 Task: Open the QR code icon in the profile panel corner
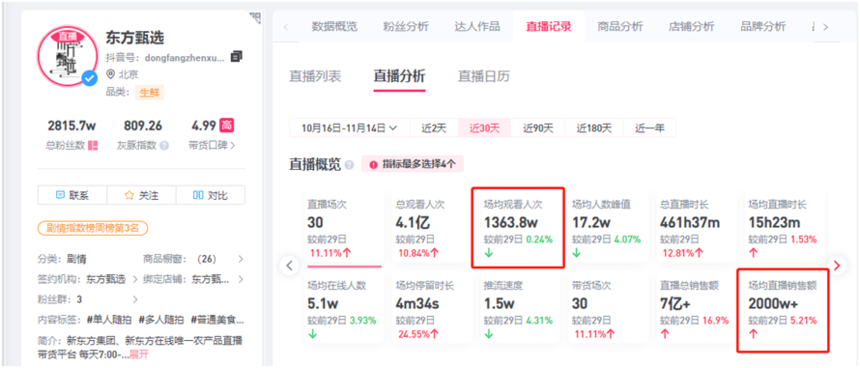pos(255,18)
